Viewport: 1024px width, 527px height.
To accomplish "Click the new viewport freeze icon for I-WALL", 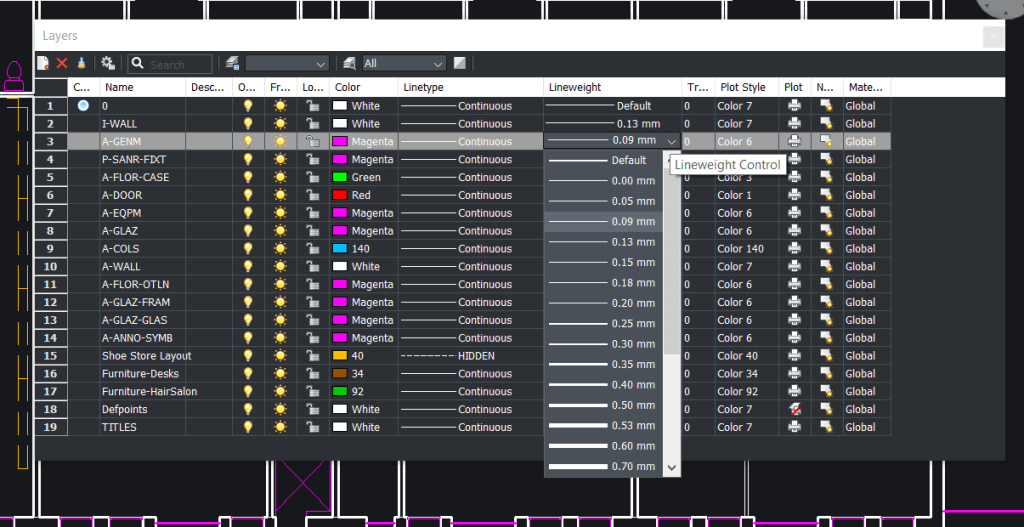I will pos(826,123).
